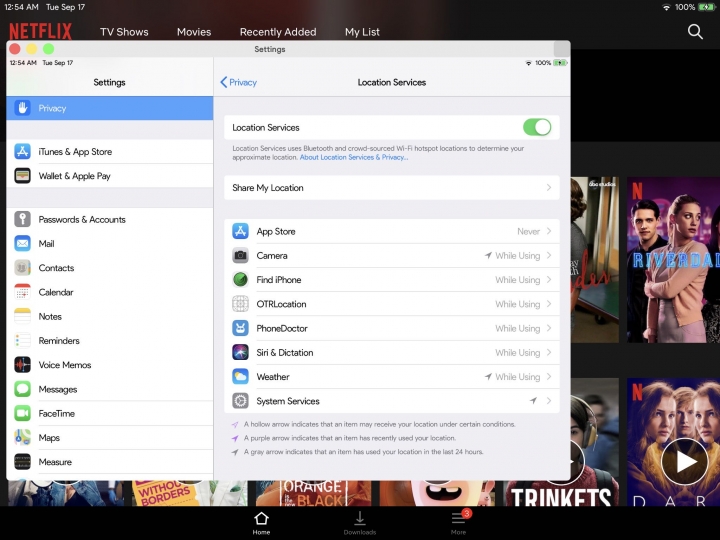The width and height of the screenshot is (720, 540).
Task: Open PhoneDoctor row chevron
Action: pyautogui.click(x=549, y=328)
